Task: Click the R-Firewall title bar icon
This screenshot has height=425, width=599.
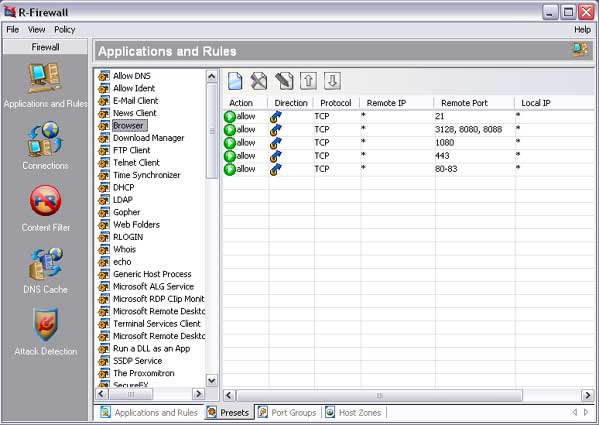Action: tap(10, 12)
